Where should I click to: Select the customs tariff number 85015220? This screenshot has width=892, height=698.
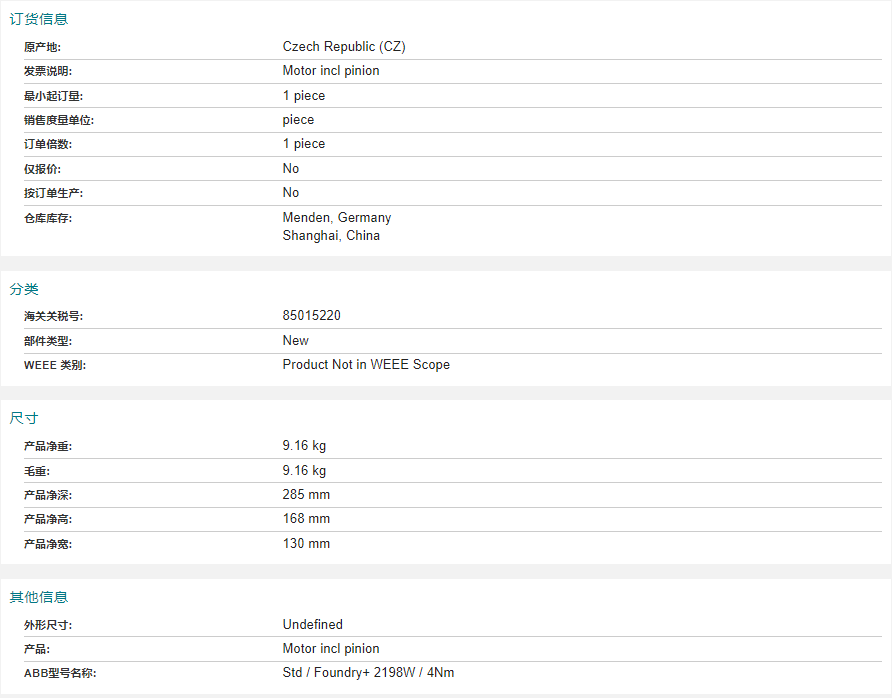pos(312,316)
